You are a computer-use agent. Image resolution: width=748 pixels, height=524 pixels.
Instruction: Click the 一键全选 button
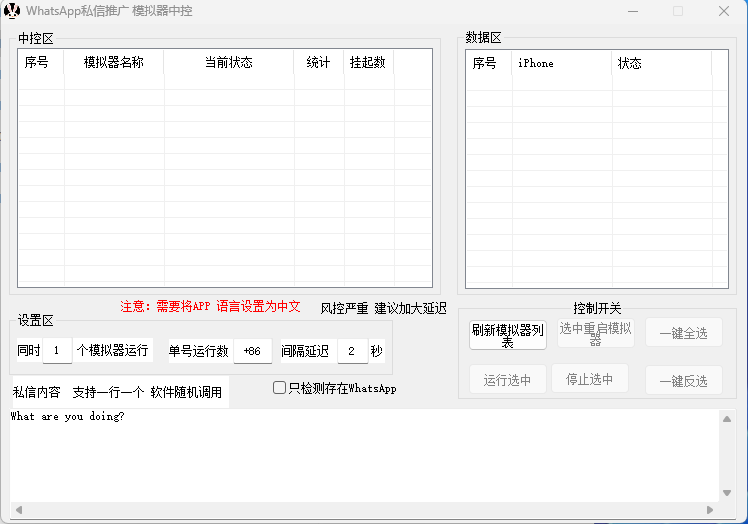(684, 333)
